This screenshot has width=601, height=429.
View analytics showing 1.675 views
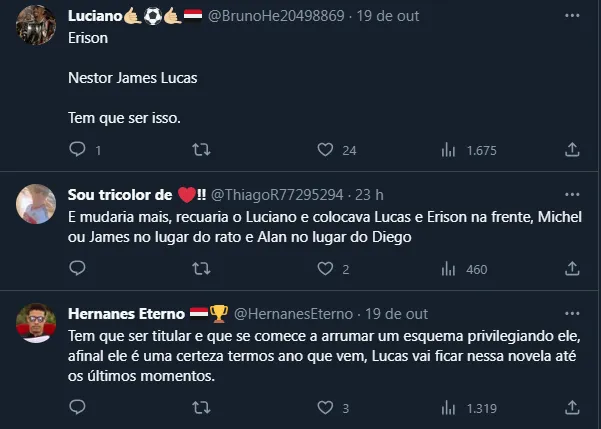point(448,150)
